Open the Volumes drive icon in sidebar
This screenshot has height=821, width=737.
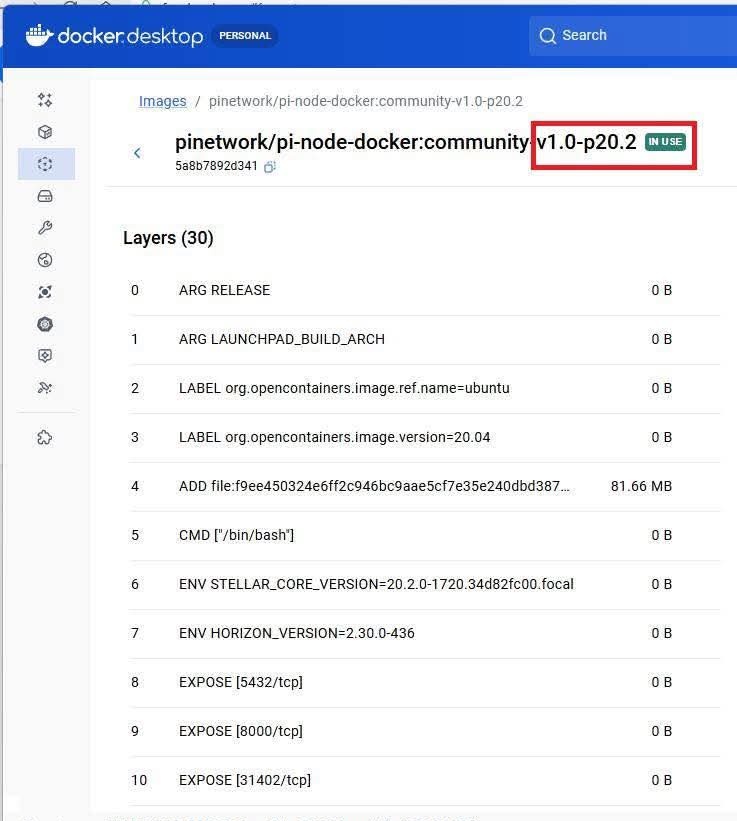click(x=45, y=196)
